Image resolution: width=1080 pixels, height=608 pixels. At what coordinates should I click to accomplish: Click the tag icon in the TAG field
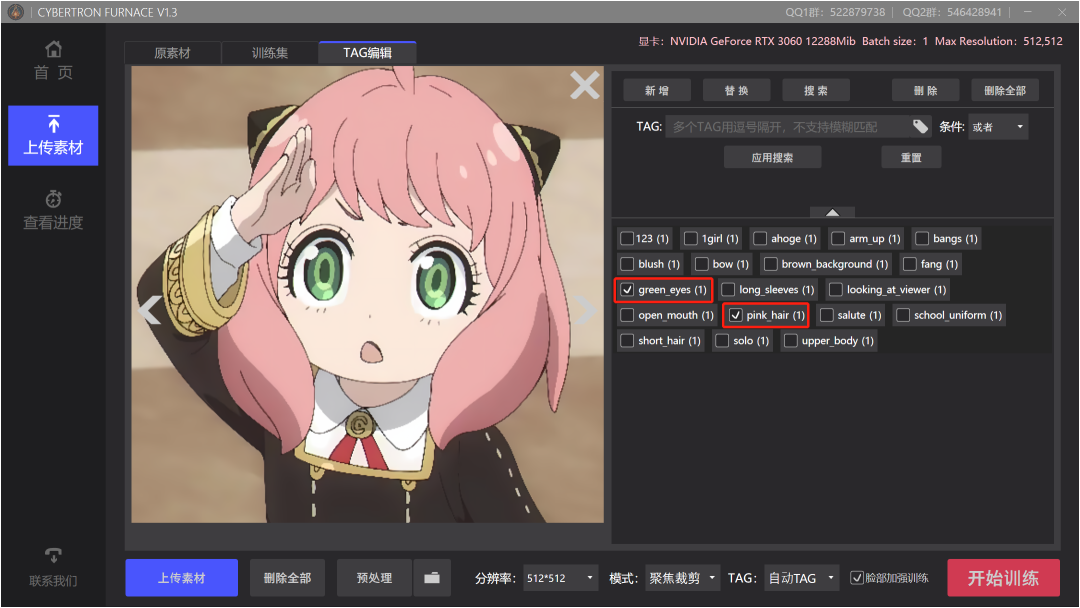920,126
